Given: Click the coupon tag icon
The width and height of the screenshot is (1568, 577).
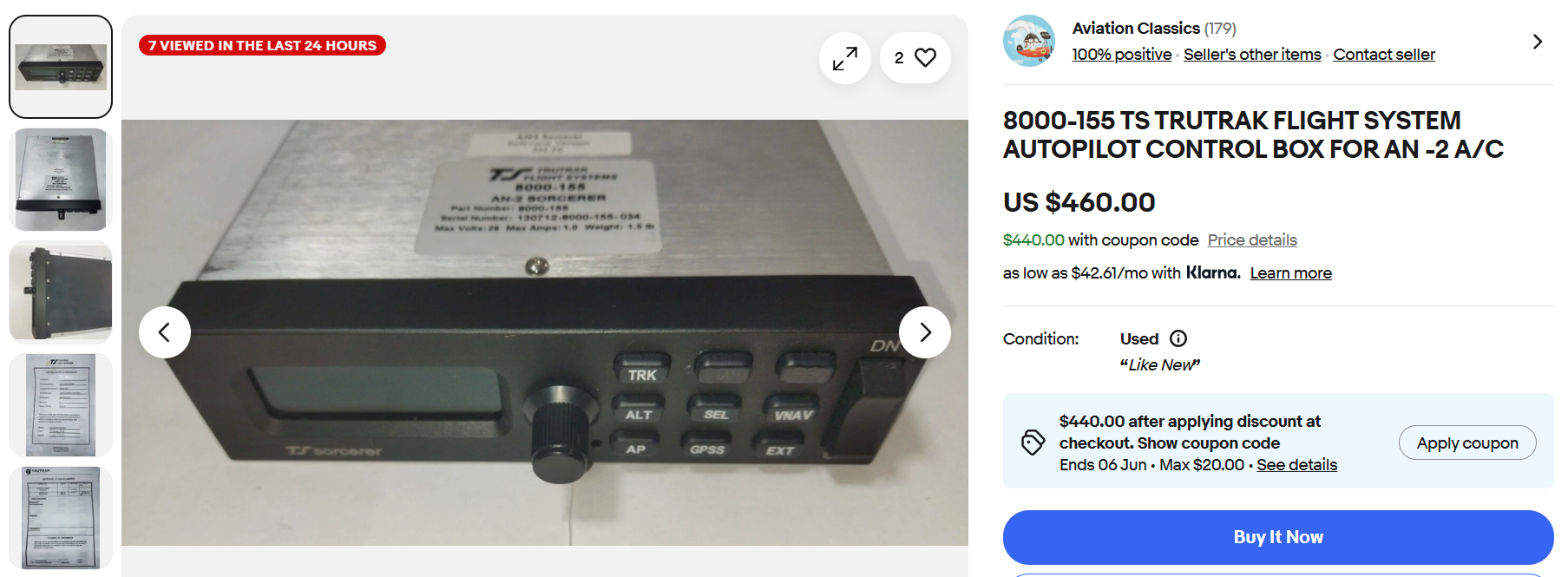Looking at the screenshot, I should [1033, 443].
